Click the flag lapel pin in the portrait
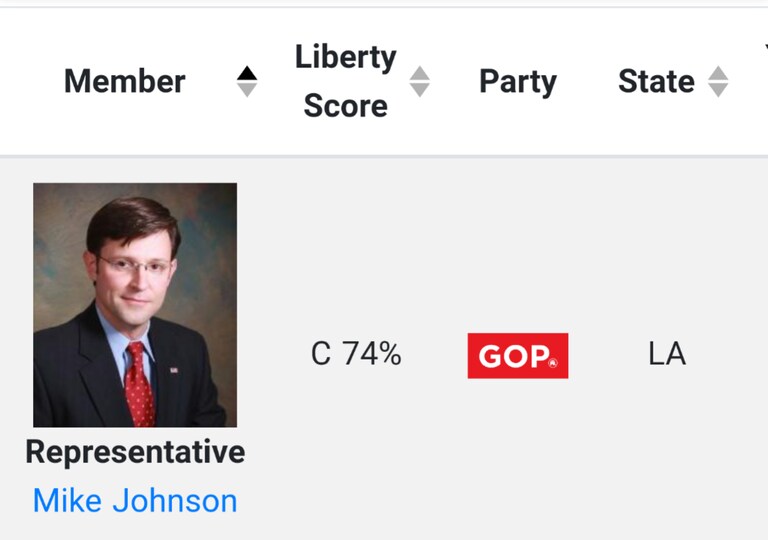The image size is (768, 540). coord(174,370)
